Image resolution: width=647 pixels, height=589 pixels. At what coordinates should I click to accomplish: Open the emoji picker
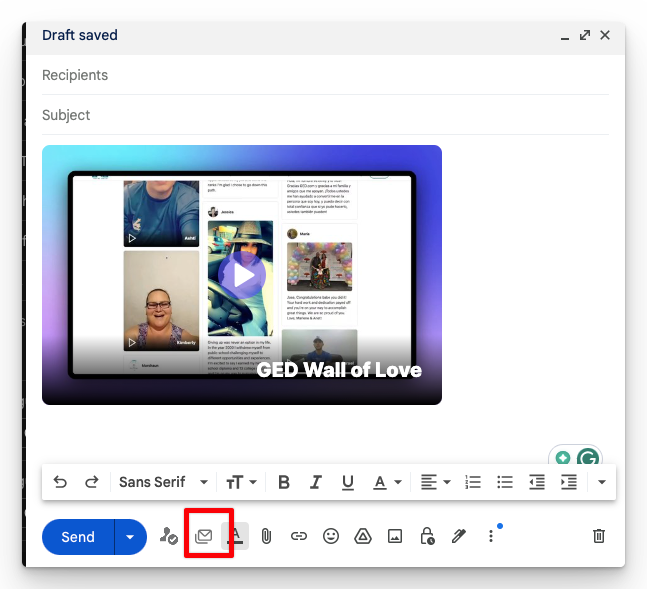click(331, 536)
